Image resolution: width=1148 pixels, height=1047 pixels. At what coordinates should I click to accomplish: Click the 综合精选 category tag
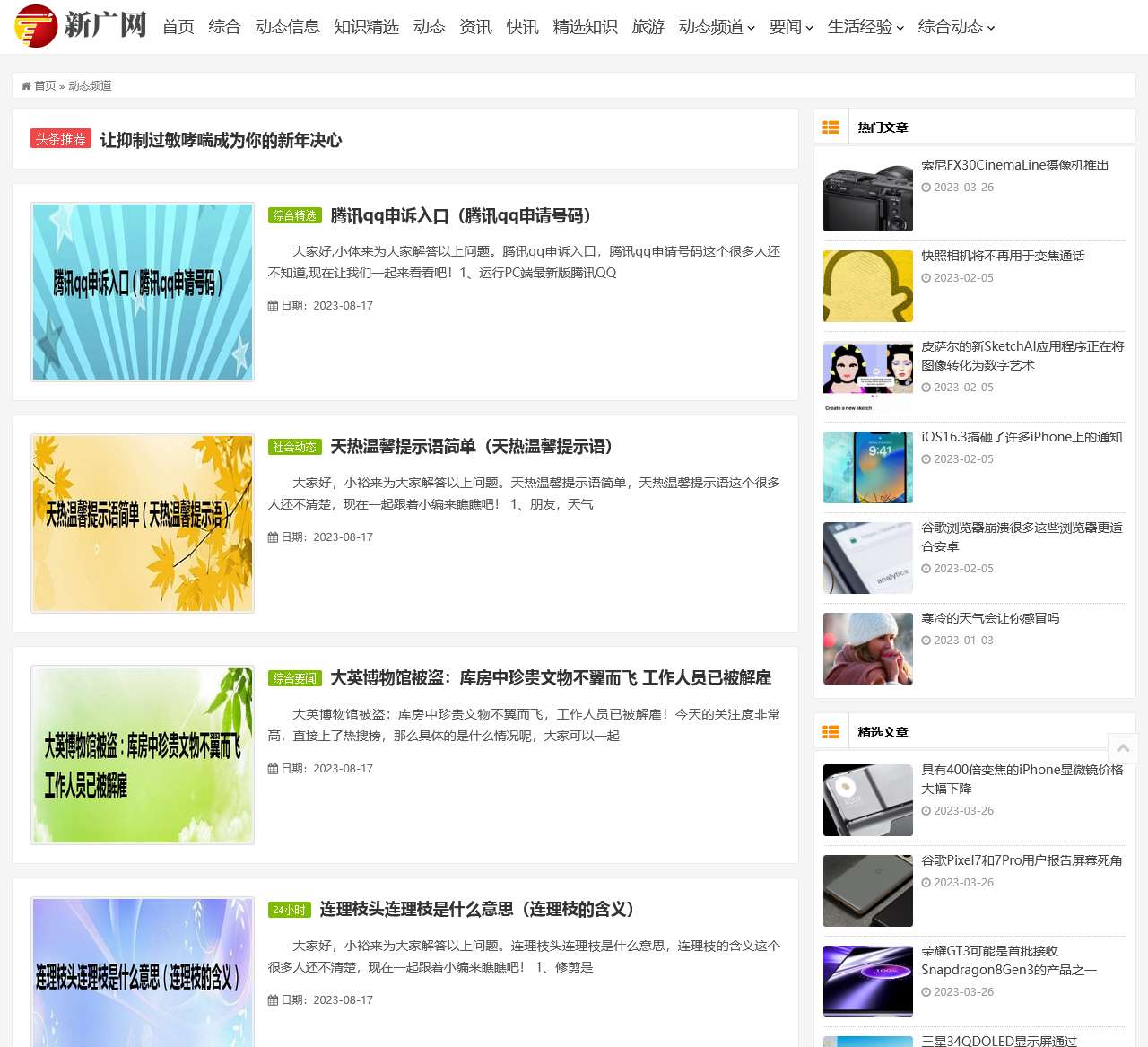[x=294, y=215]
